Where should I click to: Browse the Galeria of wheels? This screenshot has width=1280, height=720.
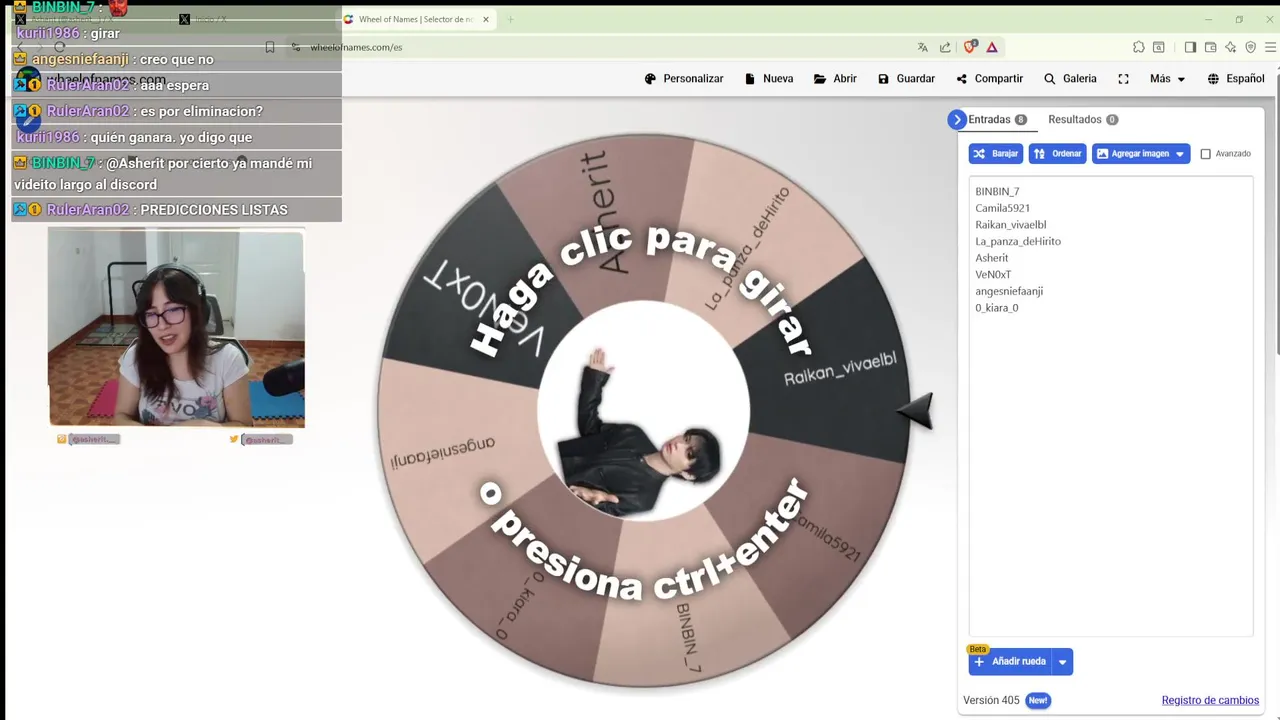pos(1070,79)
